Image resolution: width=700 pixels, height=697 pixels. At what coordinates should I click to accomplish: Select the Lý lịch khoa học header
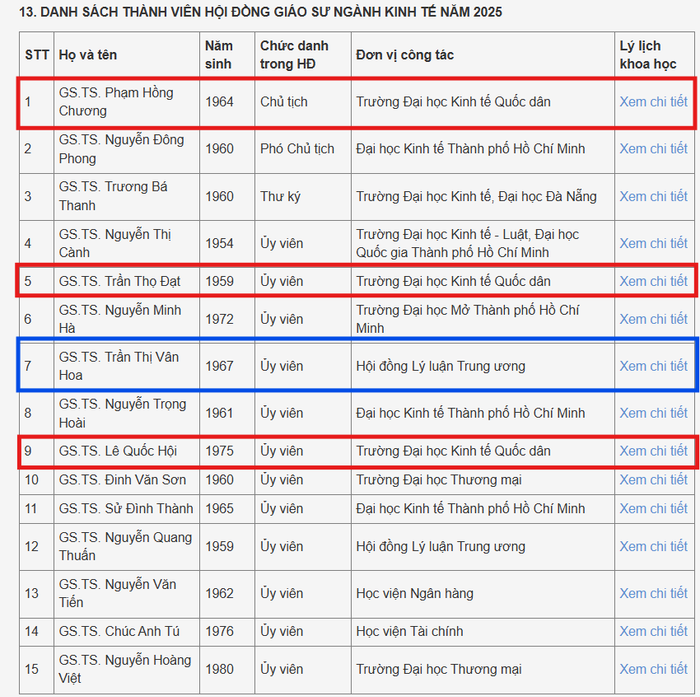(648, 55)
